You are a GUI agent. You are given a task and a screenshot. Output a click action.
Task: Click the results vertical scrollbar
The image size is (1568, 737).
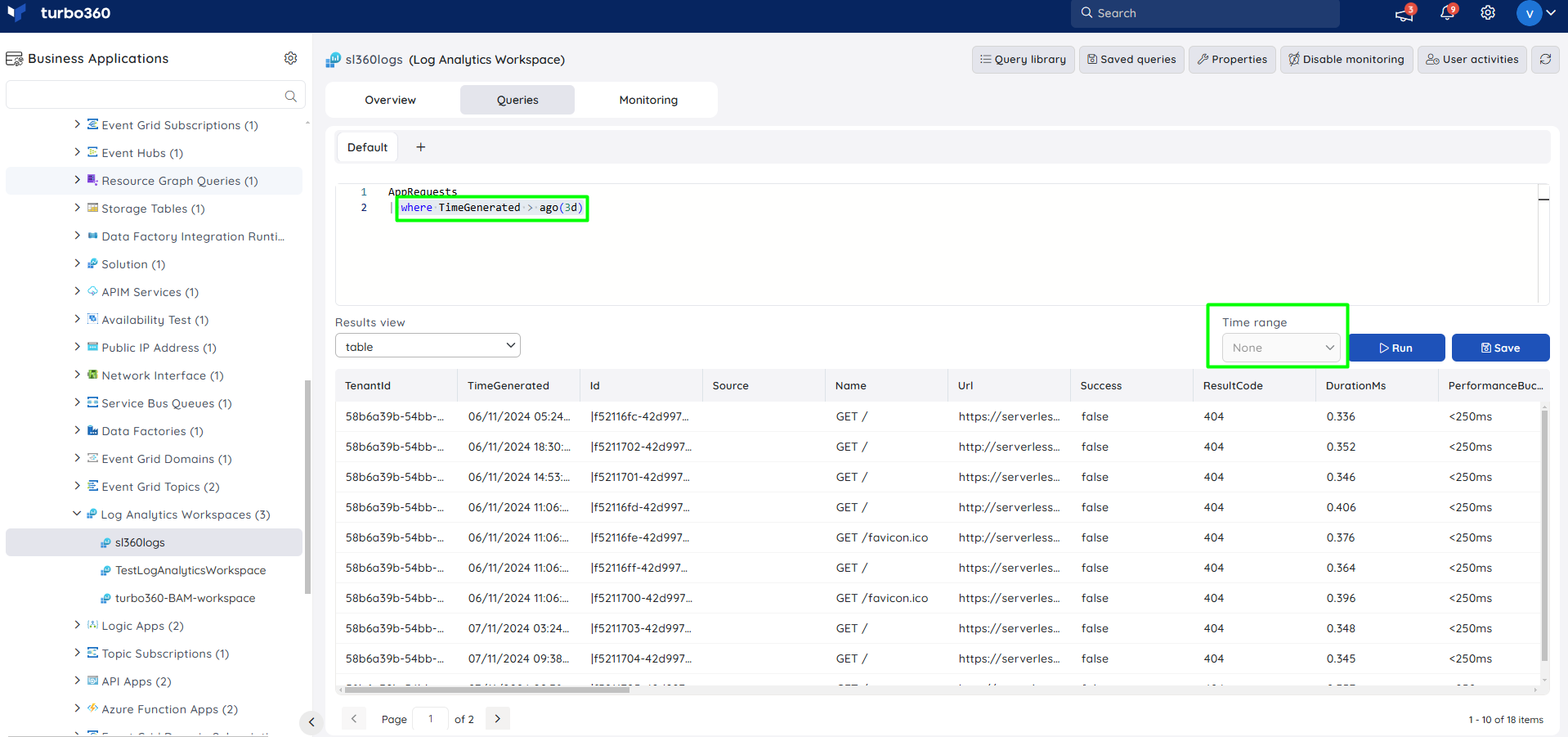pos(1544,536)
